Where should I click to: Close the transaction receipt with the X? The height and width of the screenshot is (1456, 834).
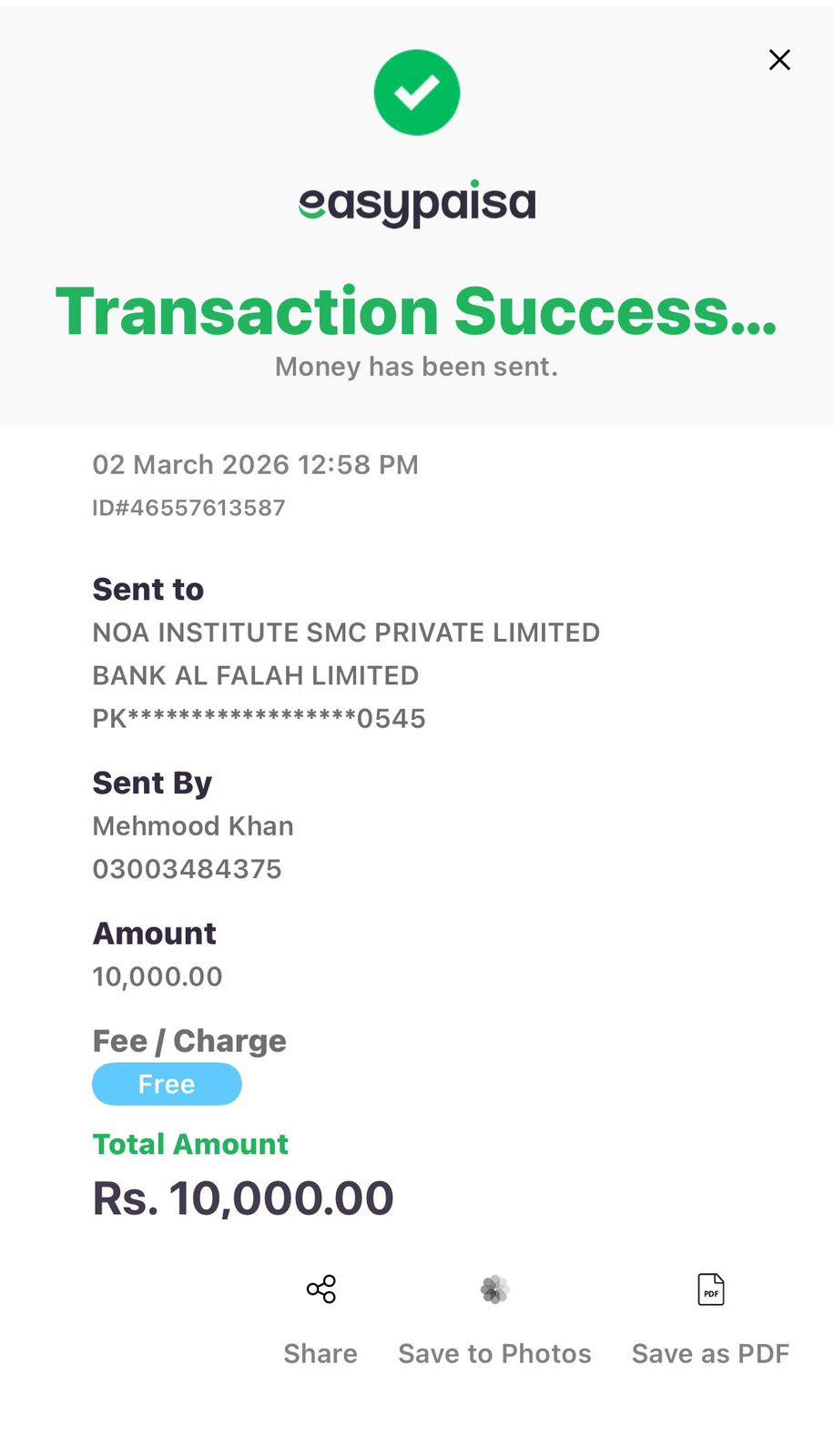779,60
